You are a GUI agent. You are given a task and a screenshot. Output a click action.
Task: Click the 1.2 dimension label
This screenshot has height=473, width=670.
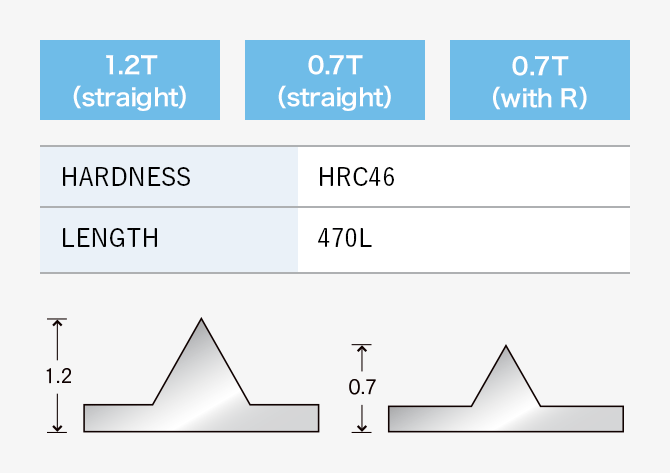click(x=59, y=376)
